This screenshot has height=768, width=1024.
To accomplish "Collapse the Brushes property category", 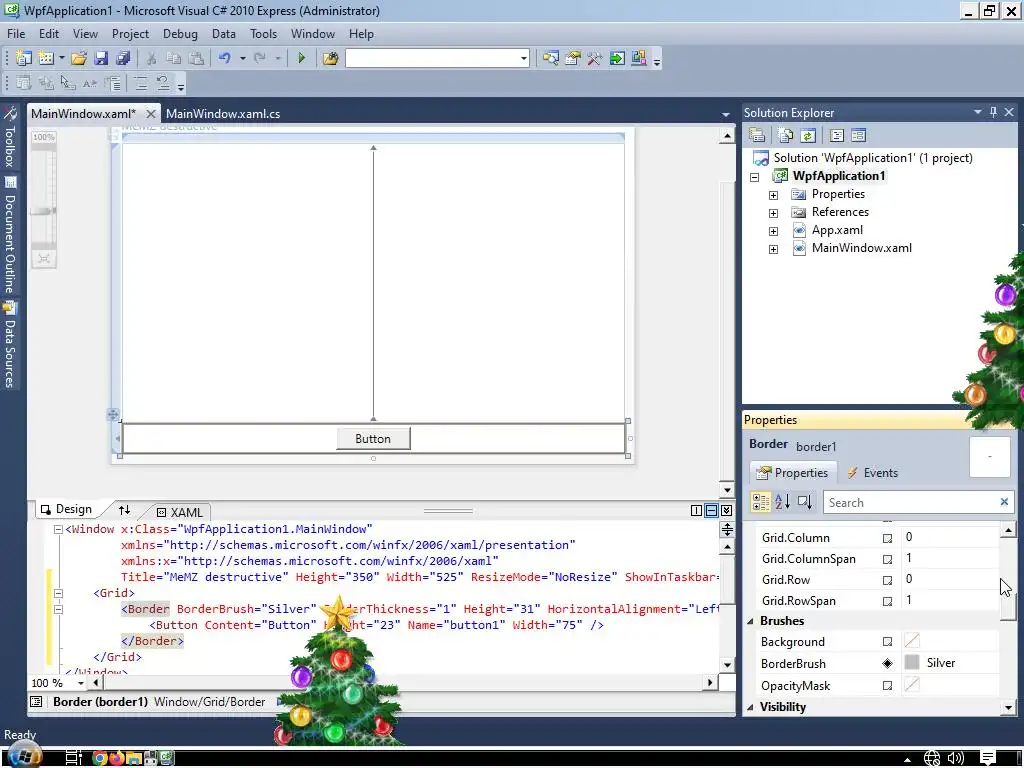I will coord(750,621).
